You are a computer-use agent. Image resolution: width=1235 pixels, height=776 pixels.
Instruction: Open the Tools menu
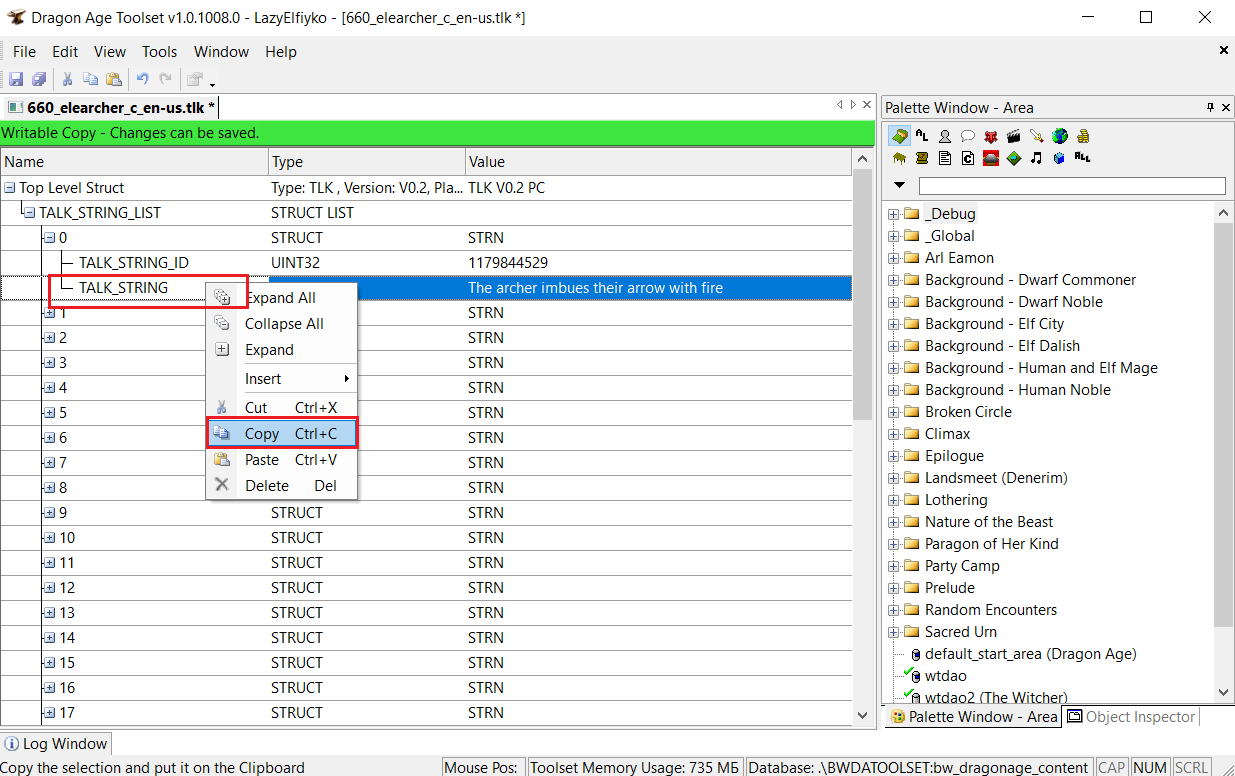[x=159, y=52]
